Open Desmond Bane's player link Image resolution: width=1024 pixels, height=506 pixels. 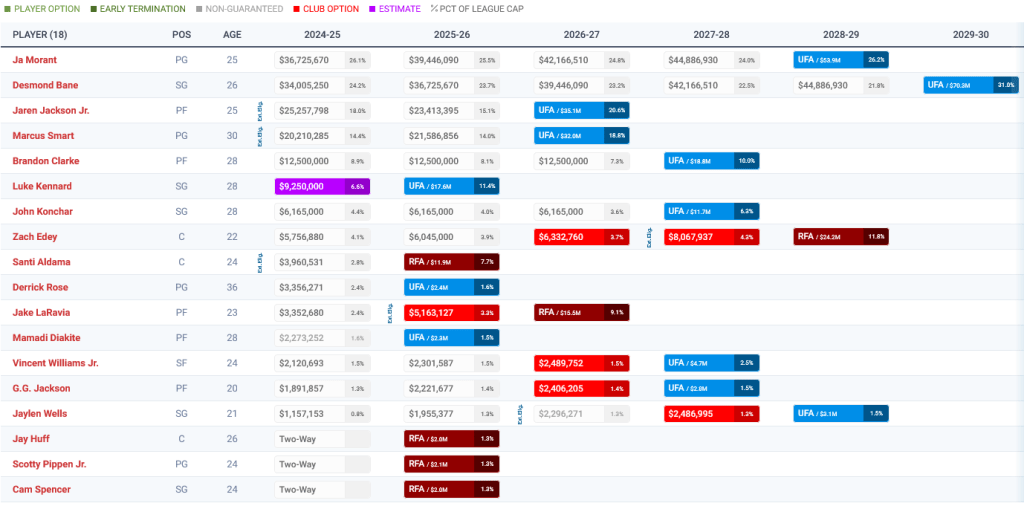[45, 85]
